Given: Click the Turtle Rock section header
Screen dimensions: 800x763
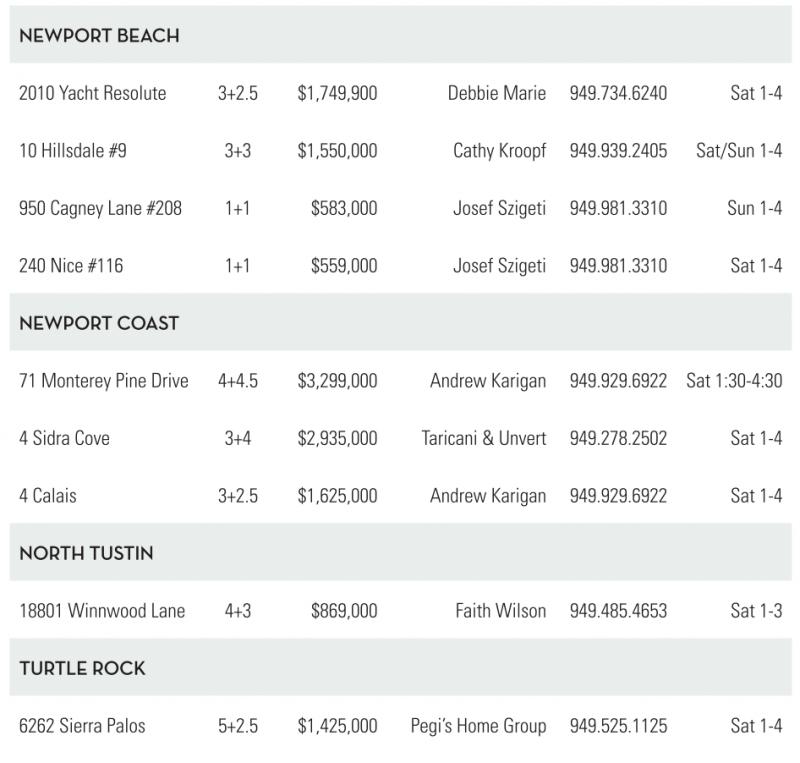Looking at the screenshot, I should pos(82,668).
